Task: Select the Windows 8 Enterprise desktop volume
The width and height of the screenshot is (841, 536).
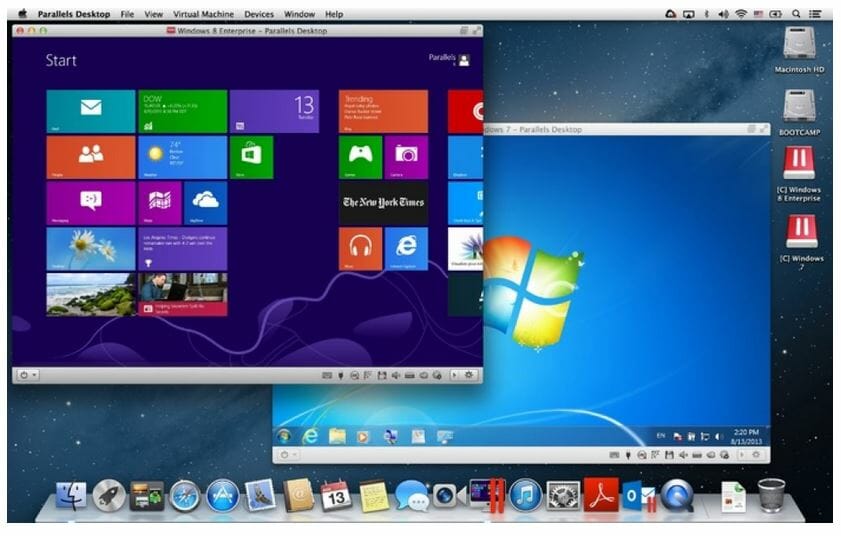Action: [x=799, y=174]
